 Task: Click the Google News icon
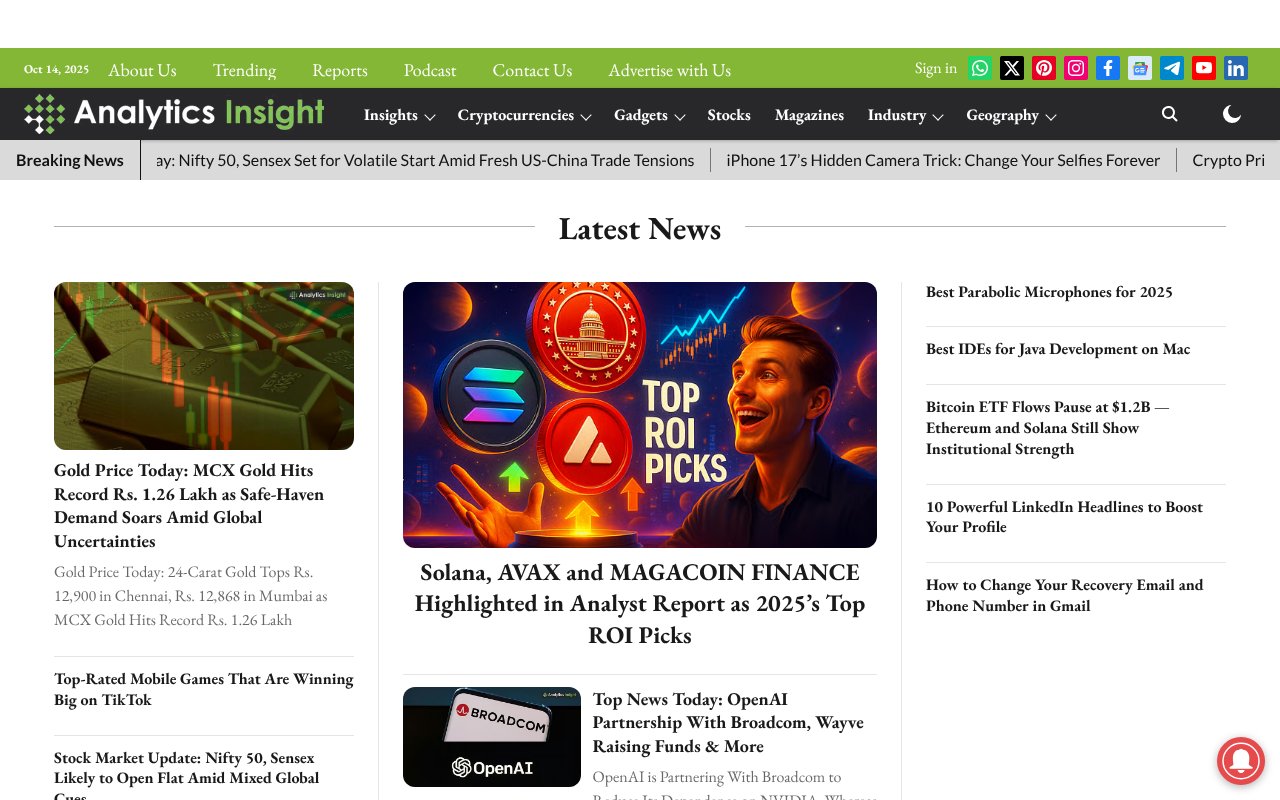(1140, 68)
